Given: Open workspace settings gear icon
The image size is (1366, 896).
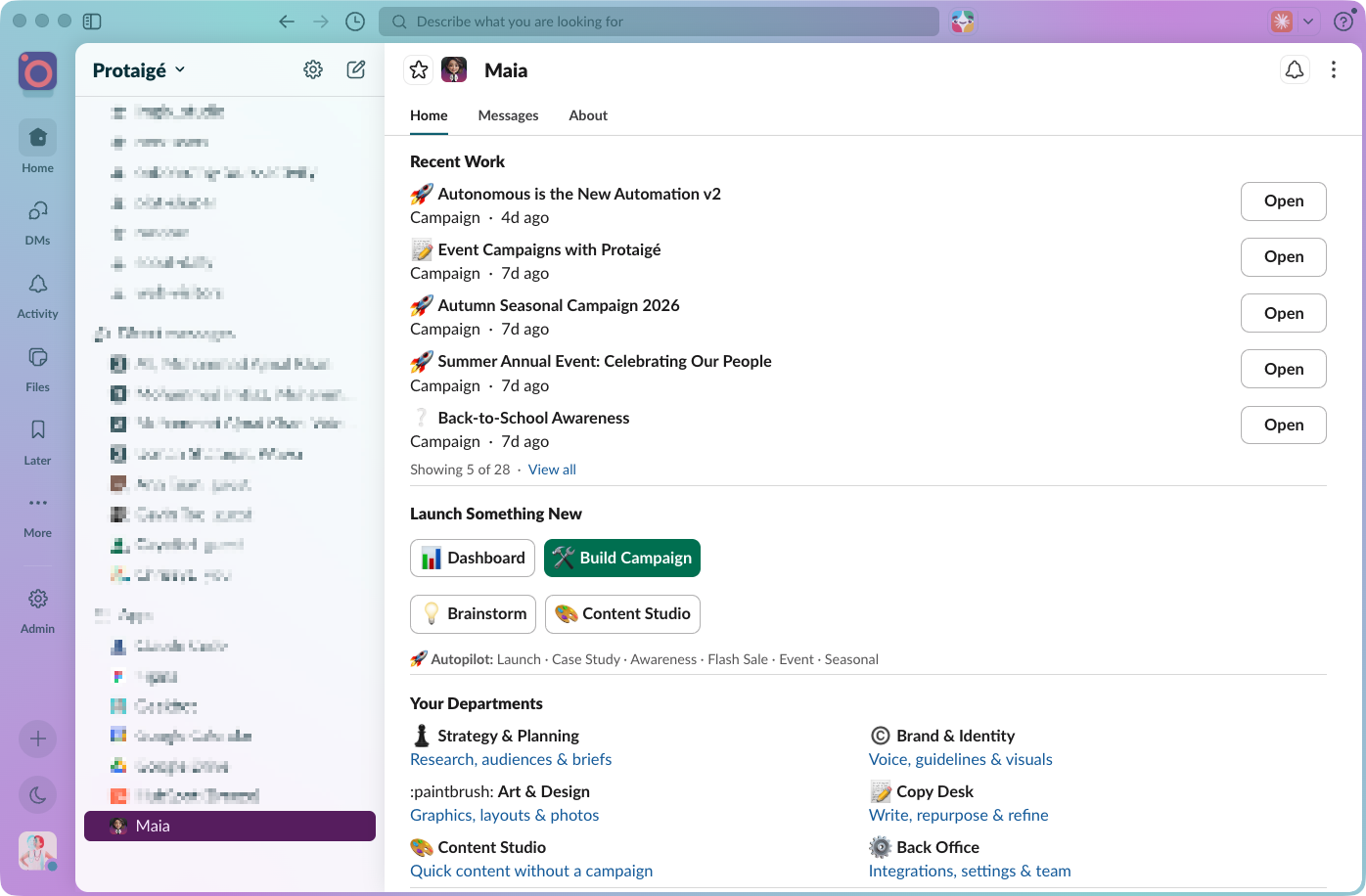Looking at the screenshot, I should [x=313, y=69].
